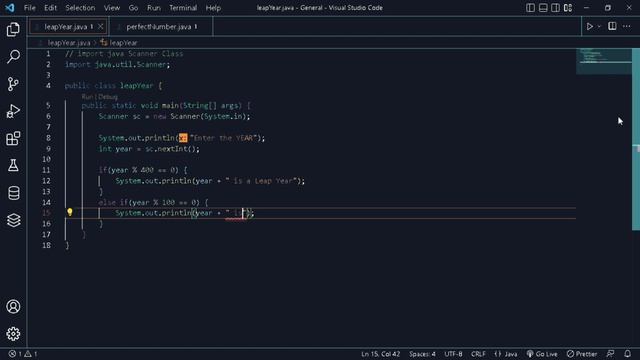This screenshot has width=640, height=360.
Task: Open the File menu
Action: [x=29, y=8]
